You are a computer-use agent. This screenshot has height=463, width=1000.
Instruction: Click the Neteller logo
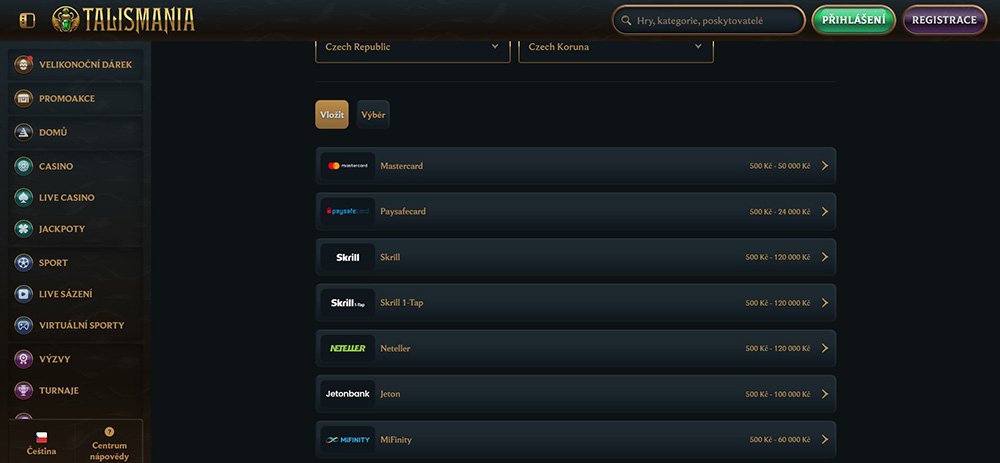[x=348, y=348]
